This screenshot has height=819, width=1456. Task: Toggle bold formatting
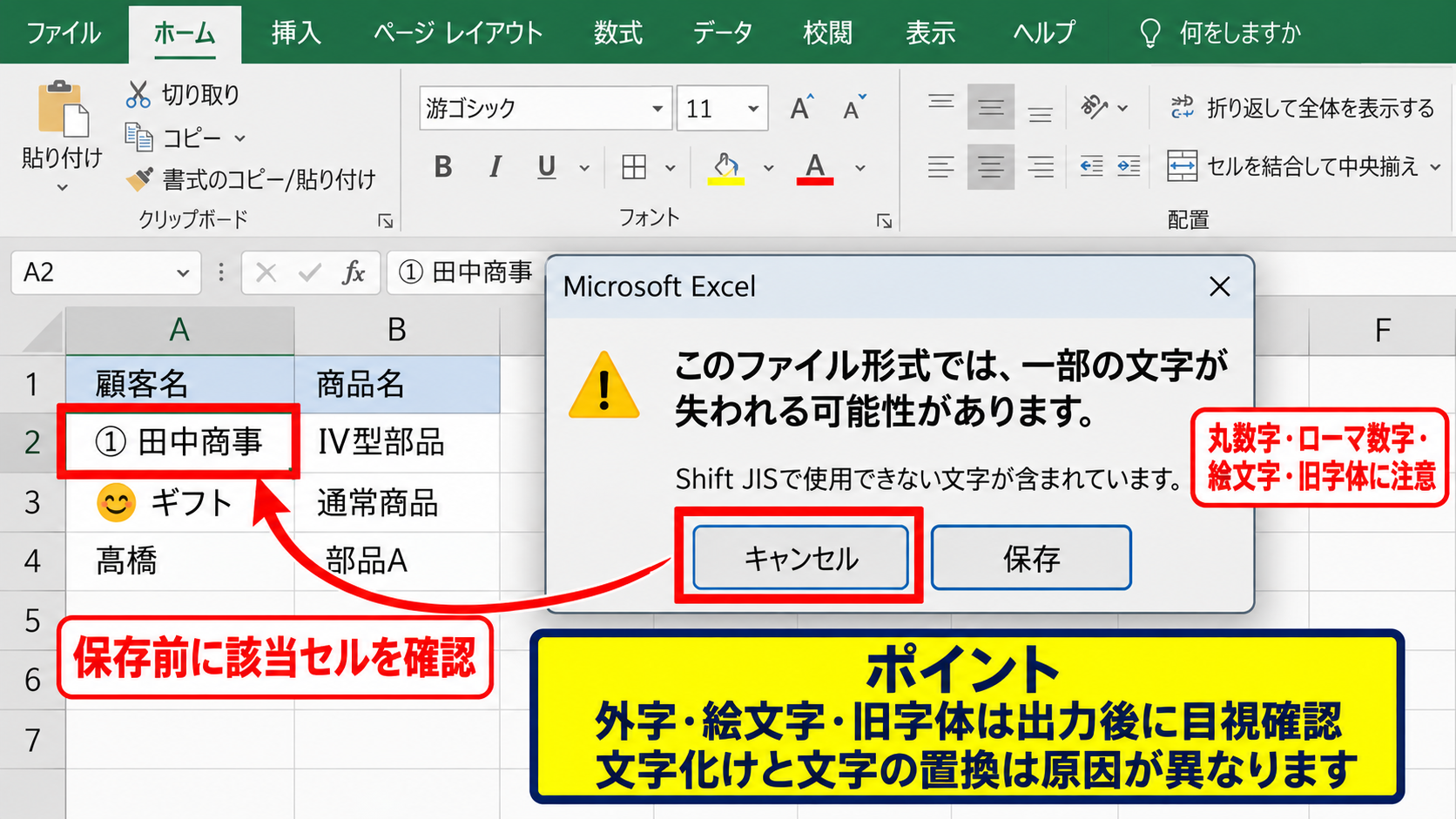pos(443,167)
